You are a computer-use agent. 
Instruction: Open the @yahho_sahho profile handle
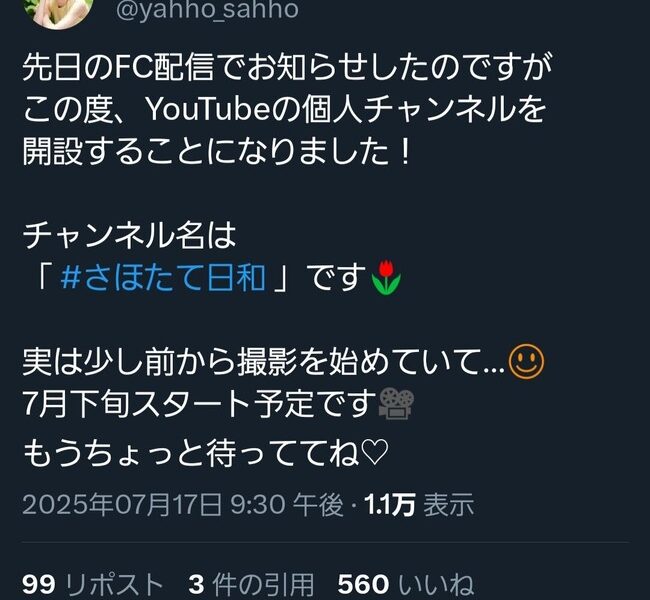[207, 10]
